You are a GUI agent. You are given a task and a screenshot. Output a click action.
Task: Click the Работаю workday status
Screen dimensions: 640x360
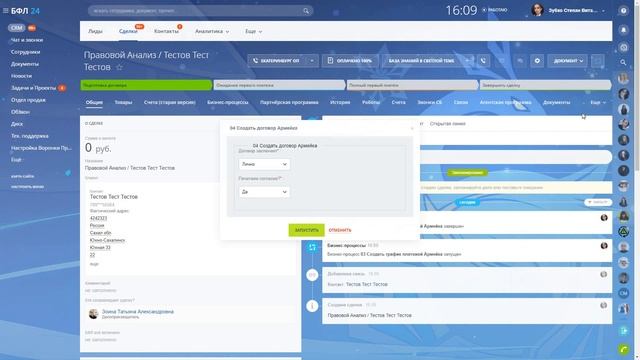coord(495,10)
